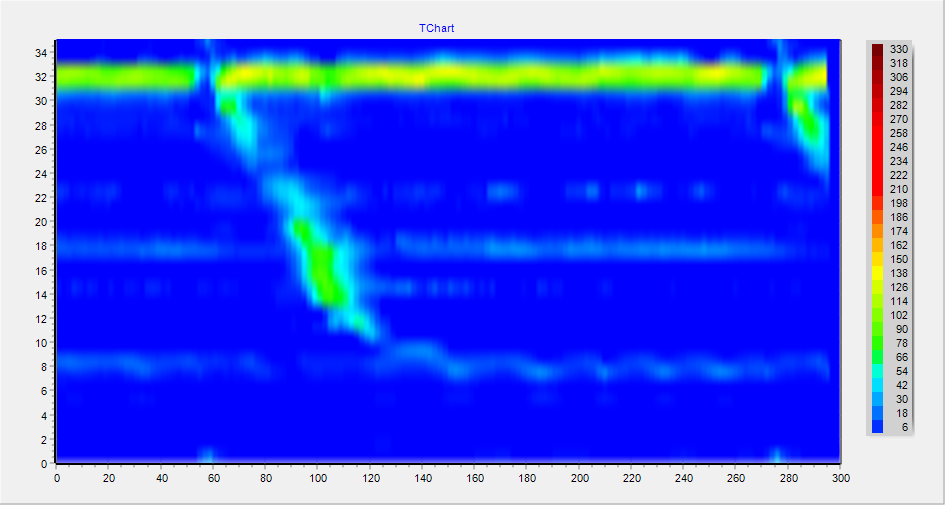Click legend value 114
The image size is (945, 505).
point(899,301)
